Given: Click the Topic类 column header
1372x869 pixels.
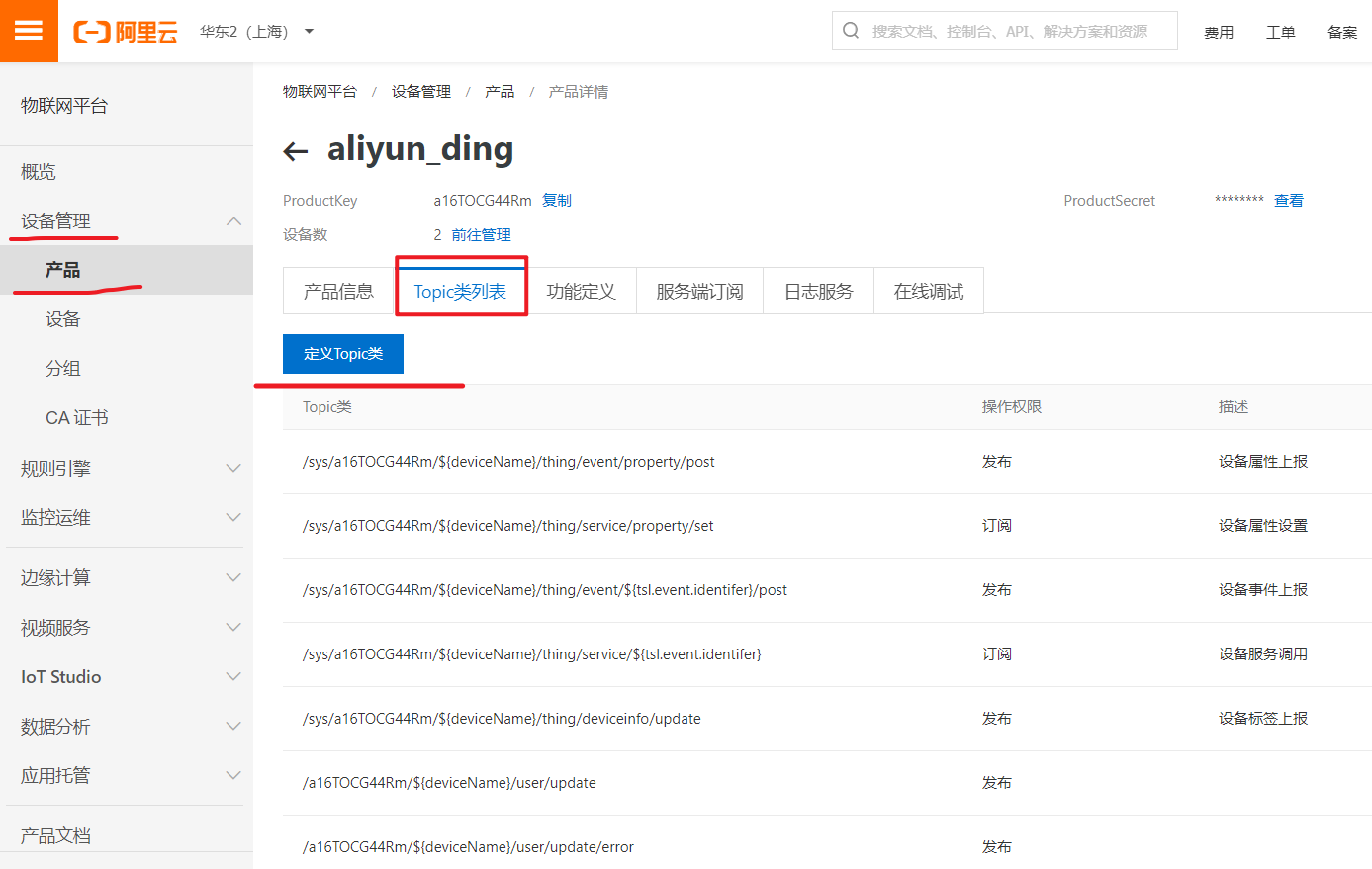Looking at the screenshot, I should click(x=327, y=407).
